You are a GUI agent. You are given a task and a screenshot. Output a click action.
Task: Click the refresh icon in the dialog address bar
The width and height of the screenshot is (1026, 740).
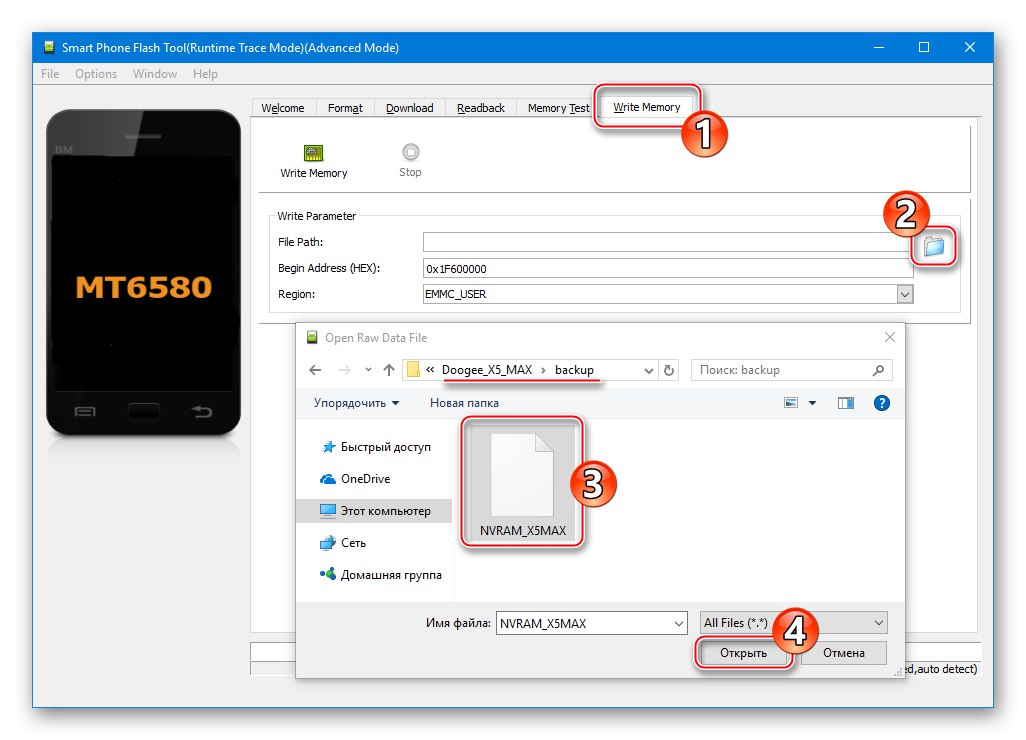(669, 369)
